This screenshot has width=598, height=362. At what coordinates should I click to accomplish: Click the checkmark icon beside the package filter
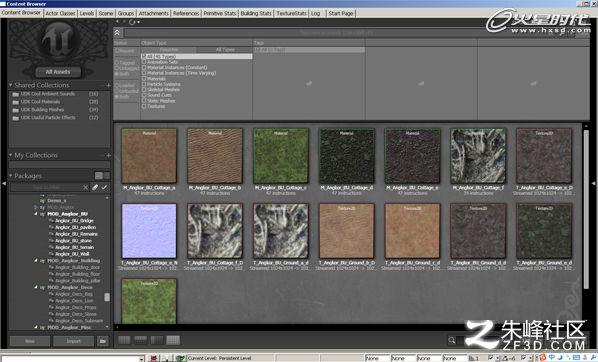pos(104,187)
